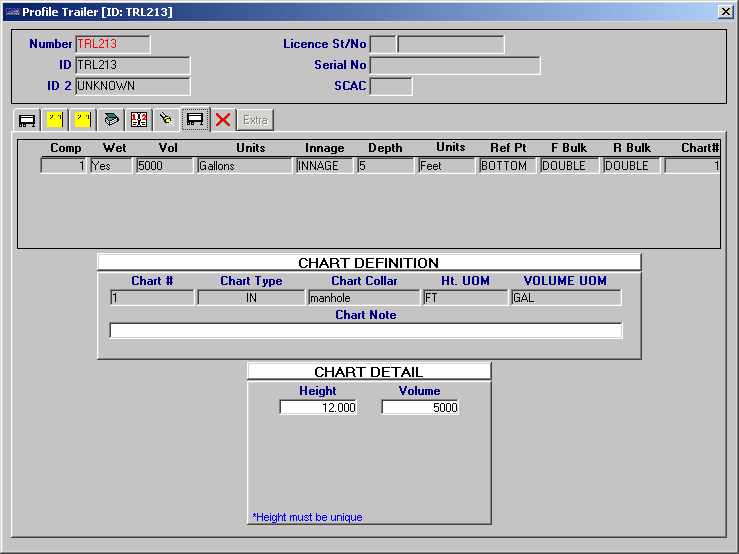Open the first trailer tab icon
739x554 pixels.
pos(27,120)
